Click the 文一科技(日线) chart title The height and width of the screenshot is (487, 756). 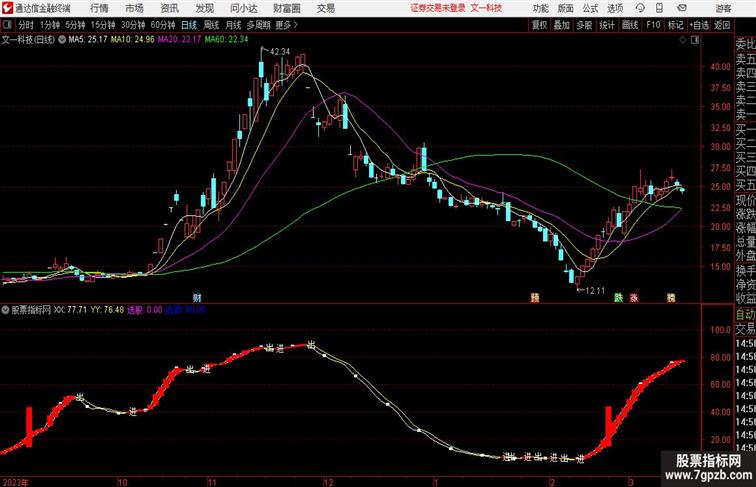tap(28, 40)
